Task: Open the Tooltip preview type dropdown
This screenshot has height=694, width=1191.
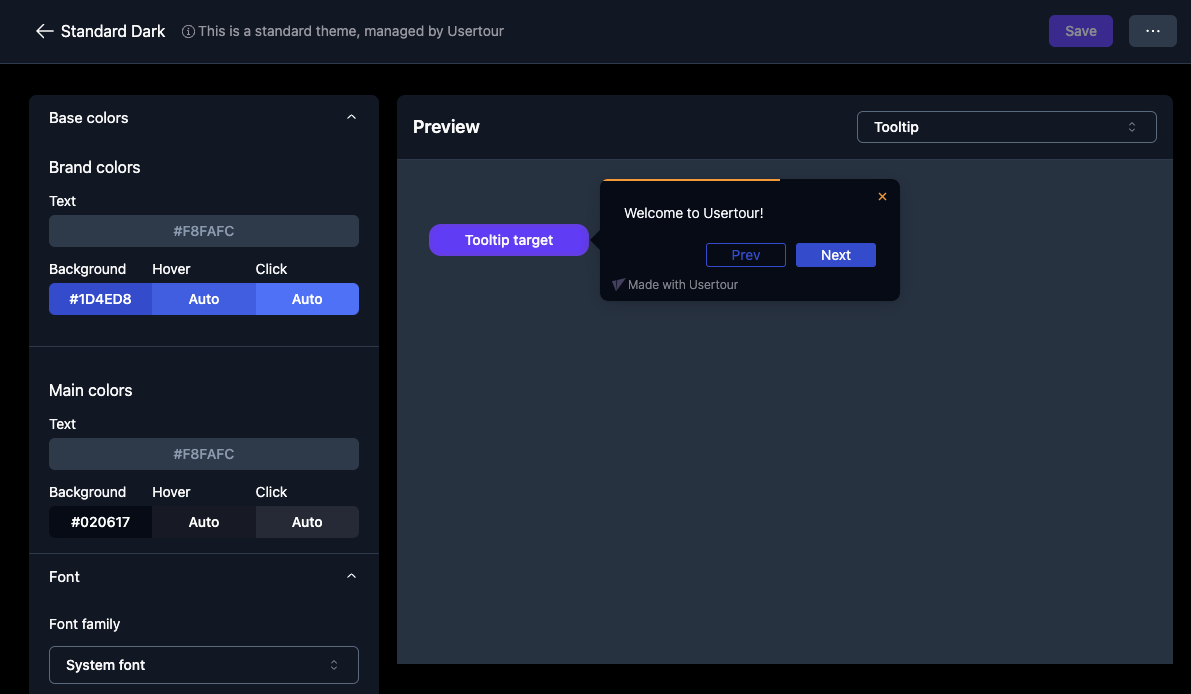Action: coord(1006,127)
